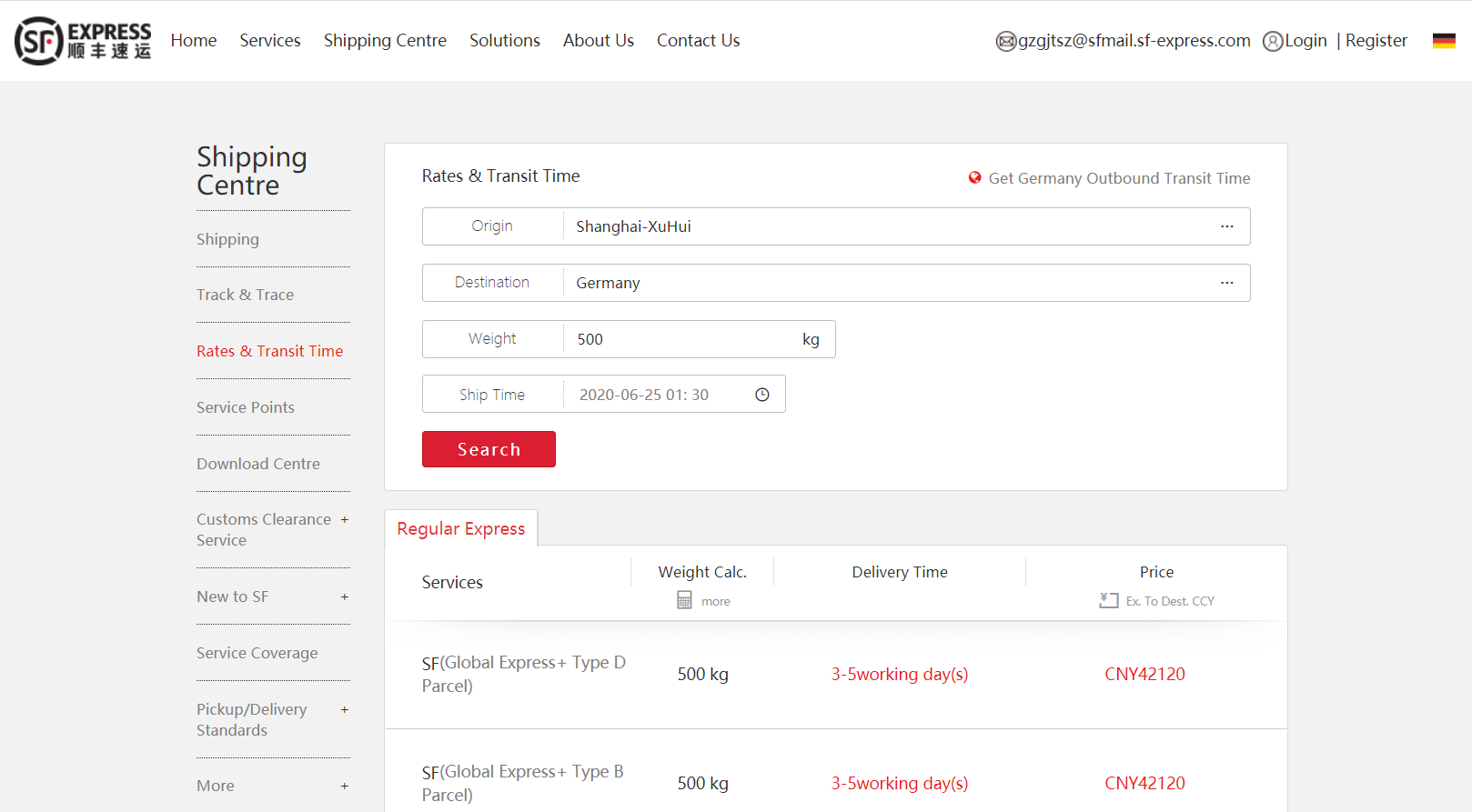
Task: Open the Origin selector ellipsis
Action: 1227,226
